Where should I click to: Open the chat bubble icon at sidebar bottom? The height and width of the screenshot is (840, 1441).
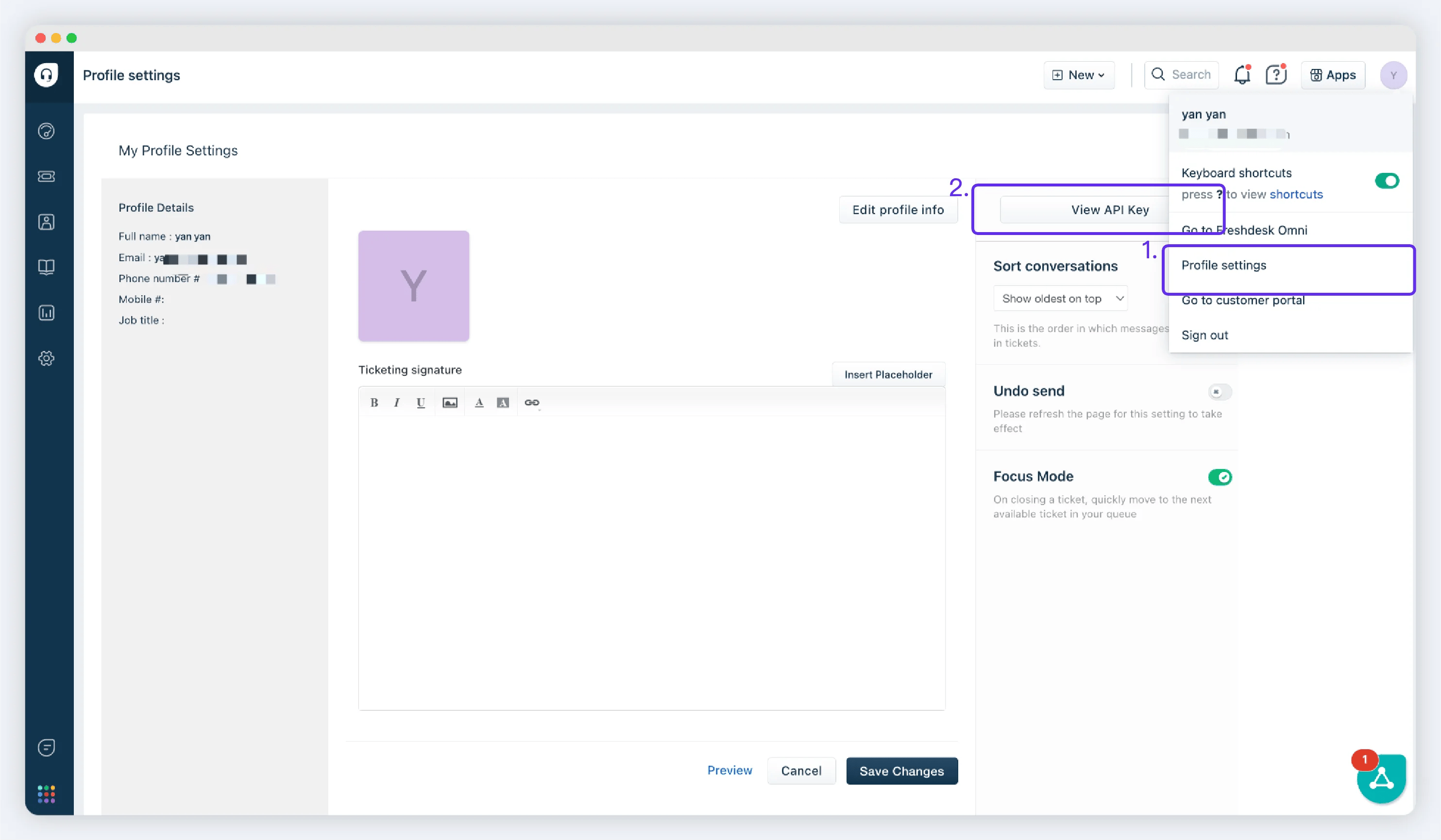point(46,747)
